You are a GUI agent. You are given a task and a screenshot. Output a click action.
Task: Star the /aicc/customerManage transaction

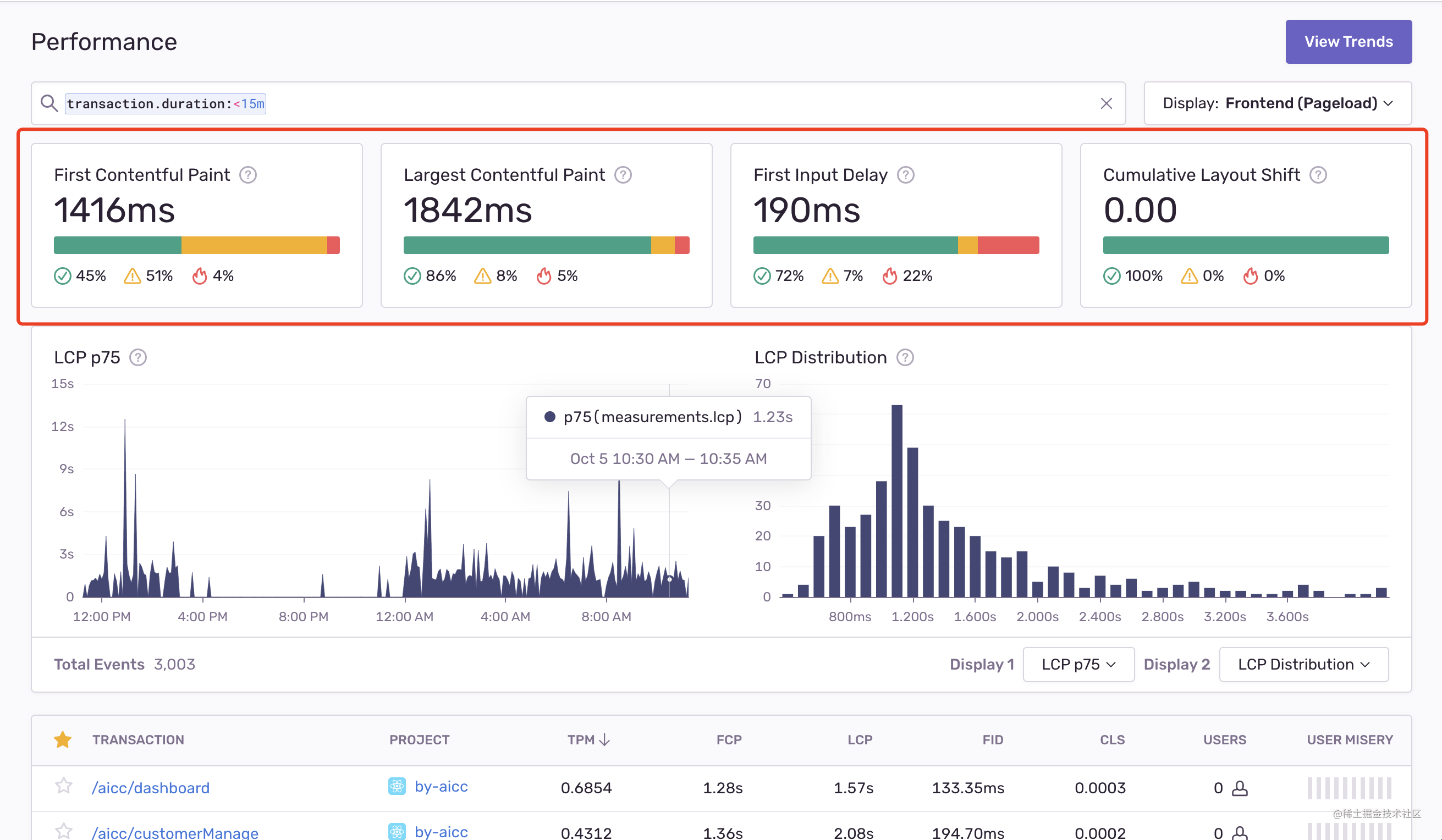(x=63, y=831)
